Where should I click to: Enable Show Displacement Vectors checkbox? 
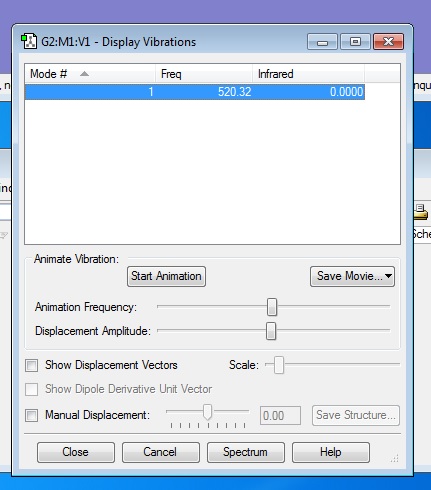click(x=32, y=365)
